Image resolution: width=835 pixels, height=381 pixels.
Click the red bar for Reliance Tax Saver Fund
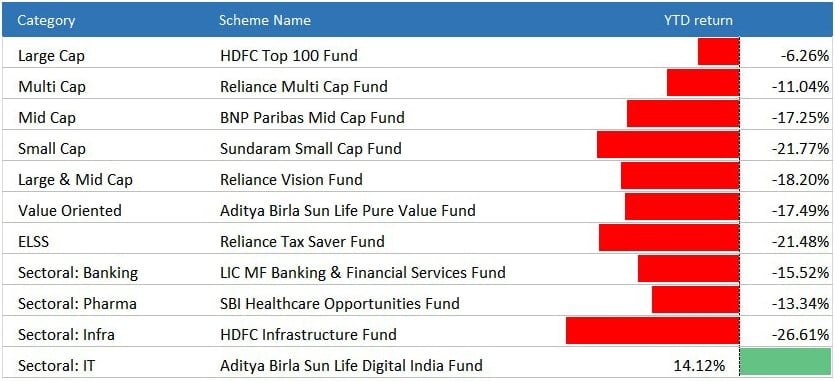(x=669, y=237)
